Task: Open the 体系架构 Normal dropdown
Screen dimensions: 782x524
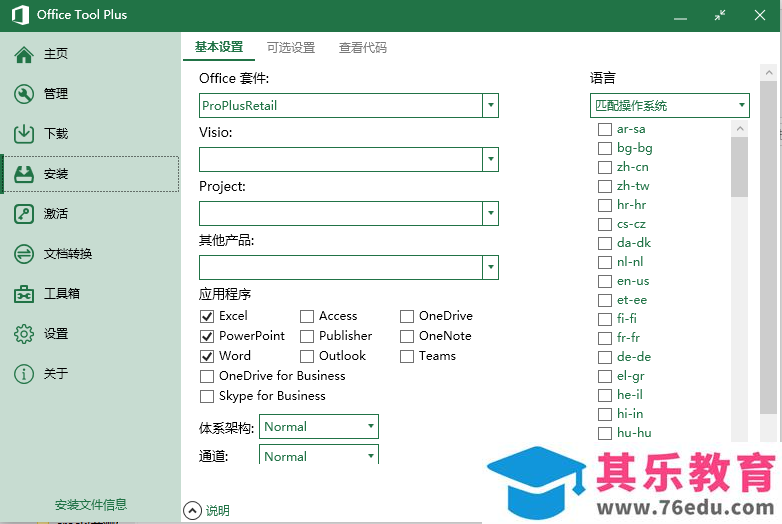Action: click(319, 427)
